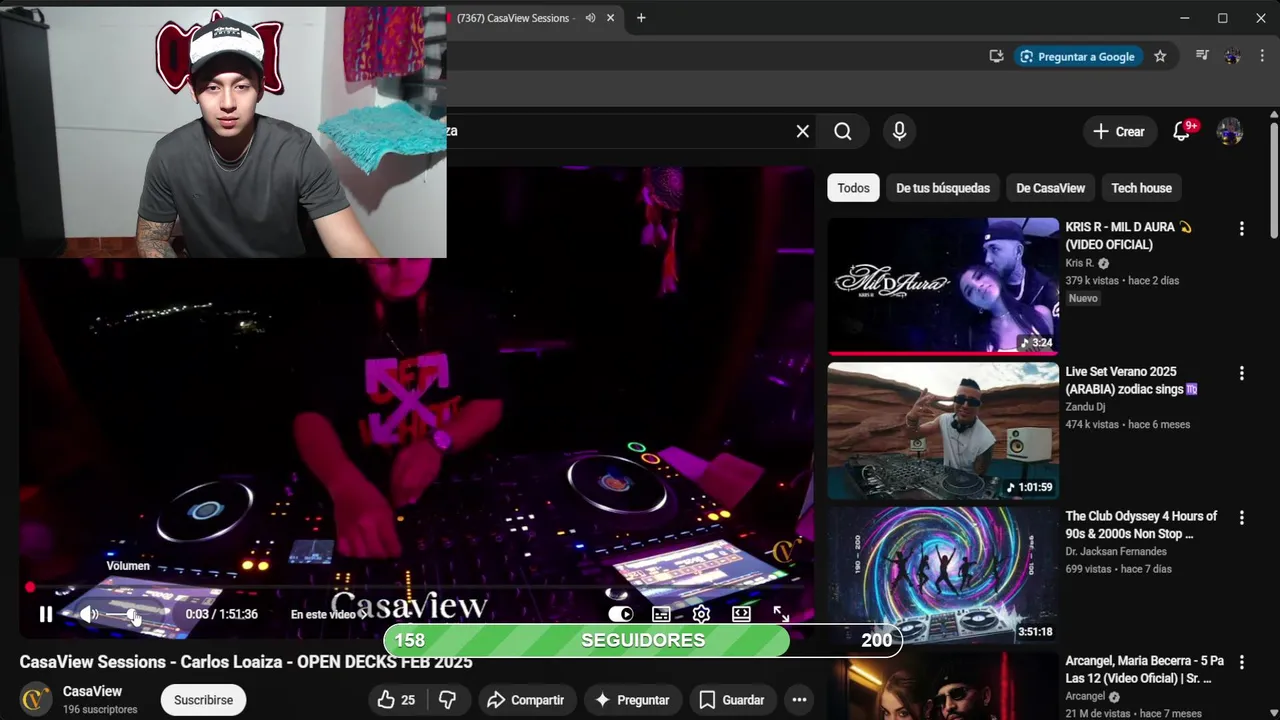1280x720 pixels.
Task: Bookmark this page with star icon
Action: pos(1160,57)
